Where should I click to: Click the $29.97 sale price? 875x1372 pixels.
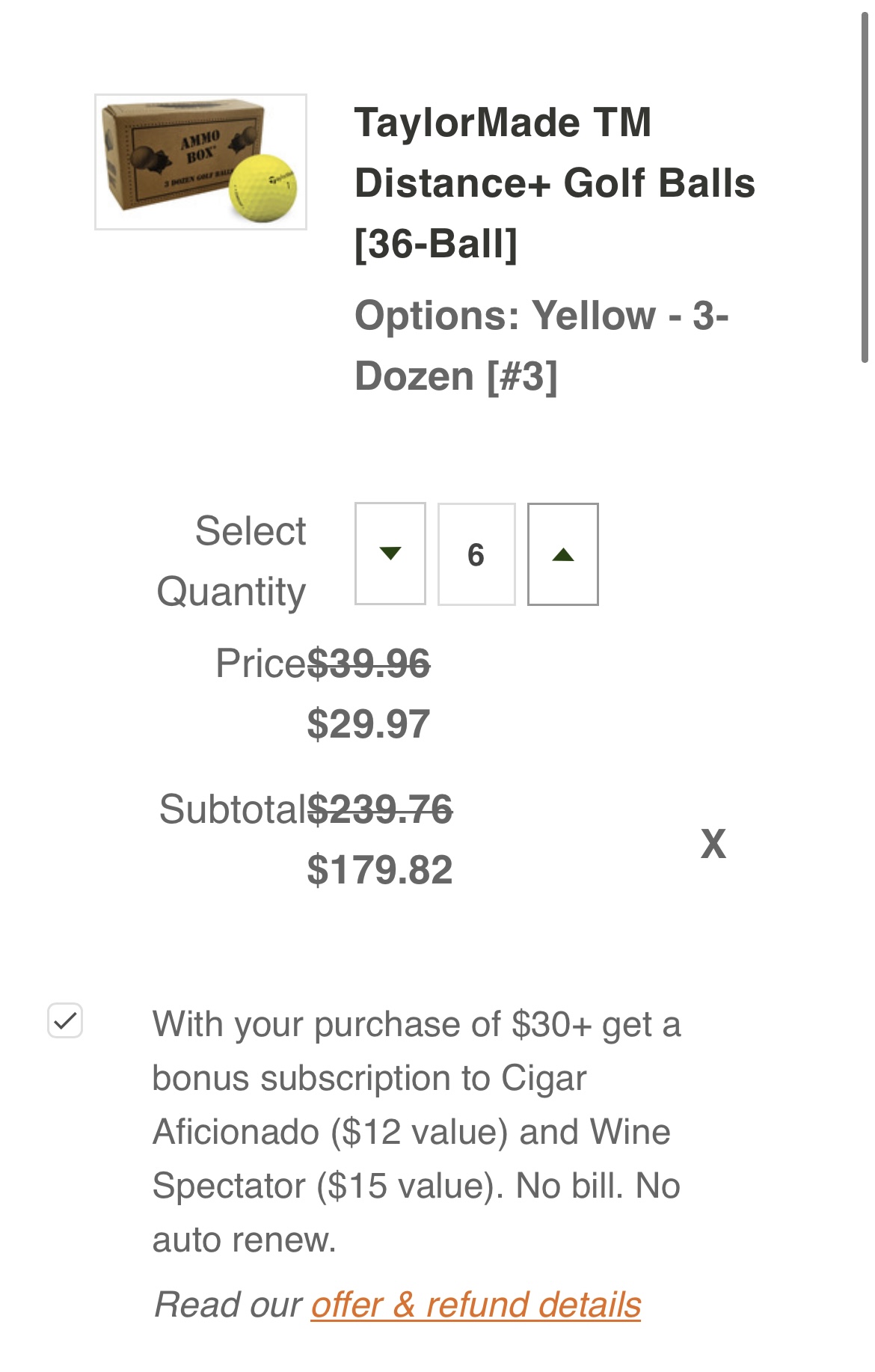coord(369,723)
